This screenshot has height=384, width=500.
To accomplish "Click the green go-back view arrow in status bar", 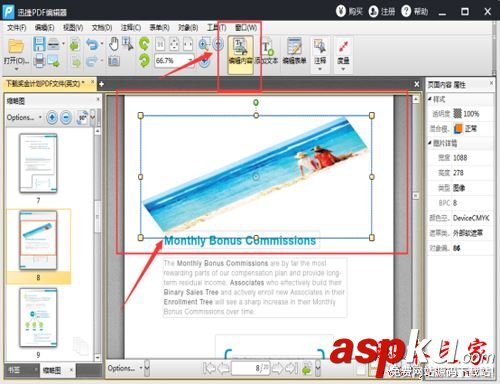I will point(307,368).
